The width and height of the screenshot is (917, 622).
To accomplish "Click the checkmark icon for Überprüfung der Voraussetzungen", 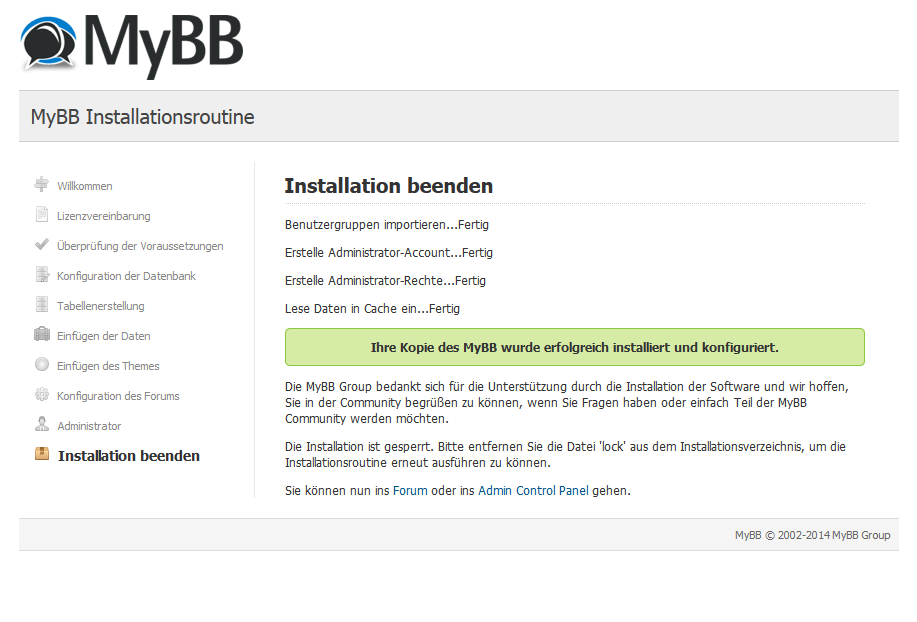I will [42, 244].
